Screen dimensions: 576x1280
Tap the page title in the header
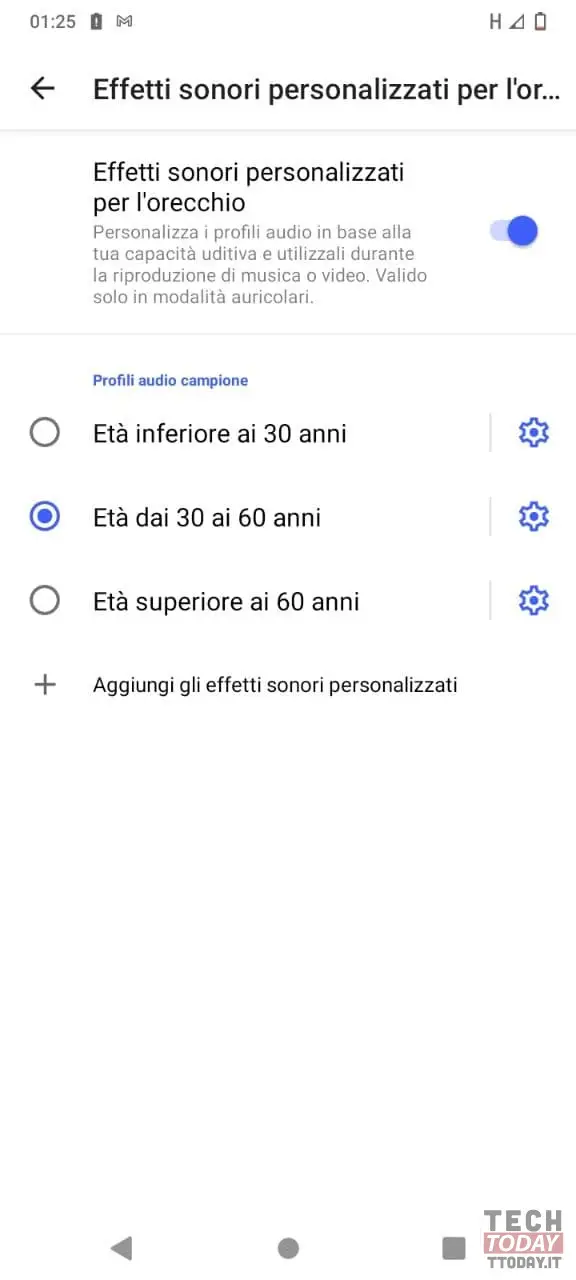point(326,88)
